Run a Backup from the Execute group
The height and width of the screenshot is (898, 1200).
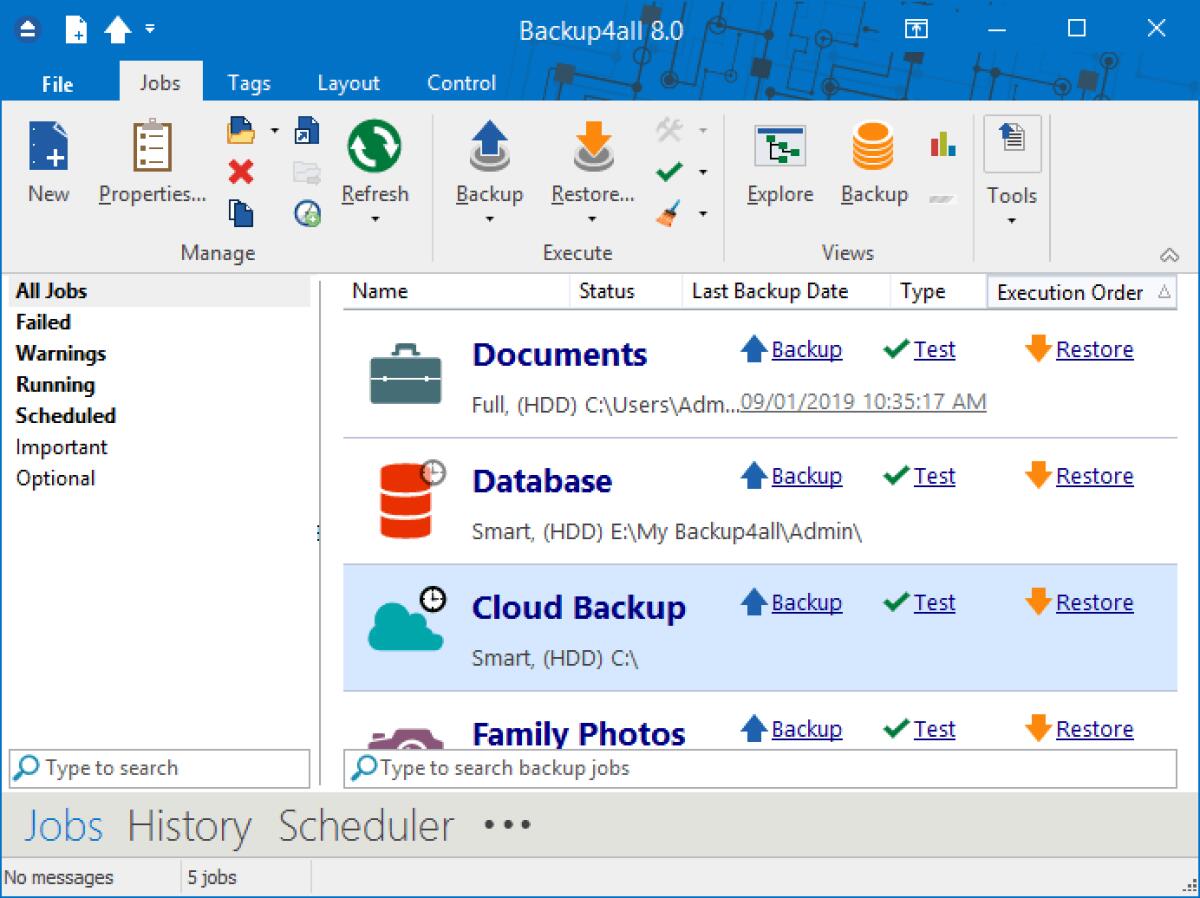click(x=489, y=160)
